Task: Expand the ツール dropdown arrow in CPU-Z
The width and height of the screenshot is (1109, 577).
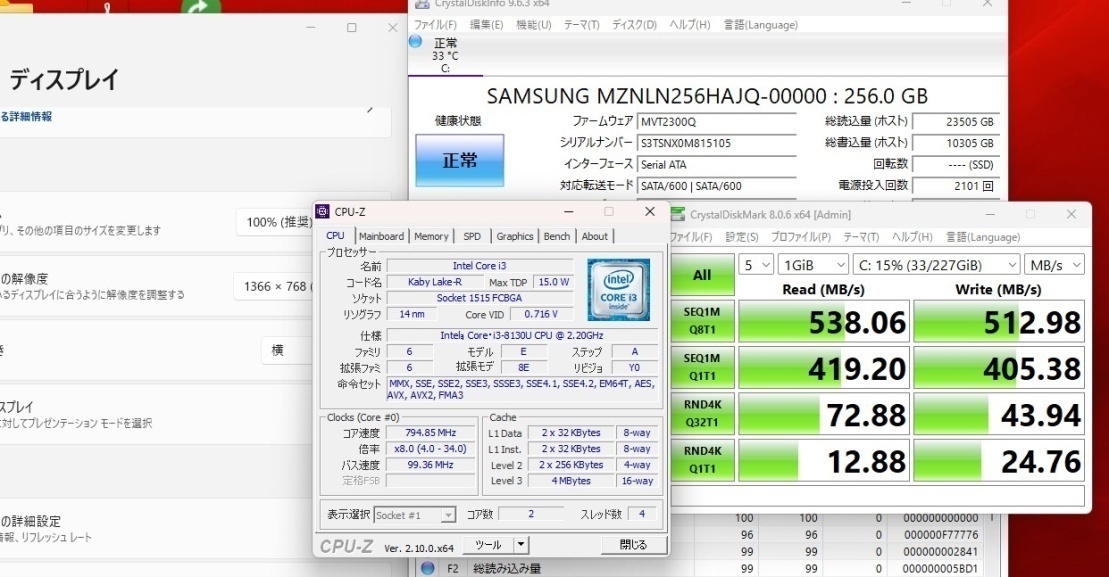Action: [521, 544]
